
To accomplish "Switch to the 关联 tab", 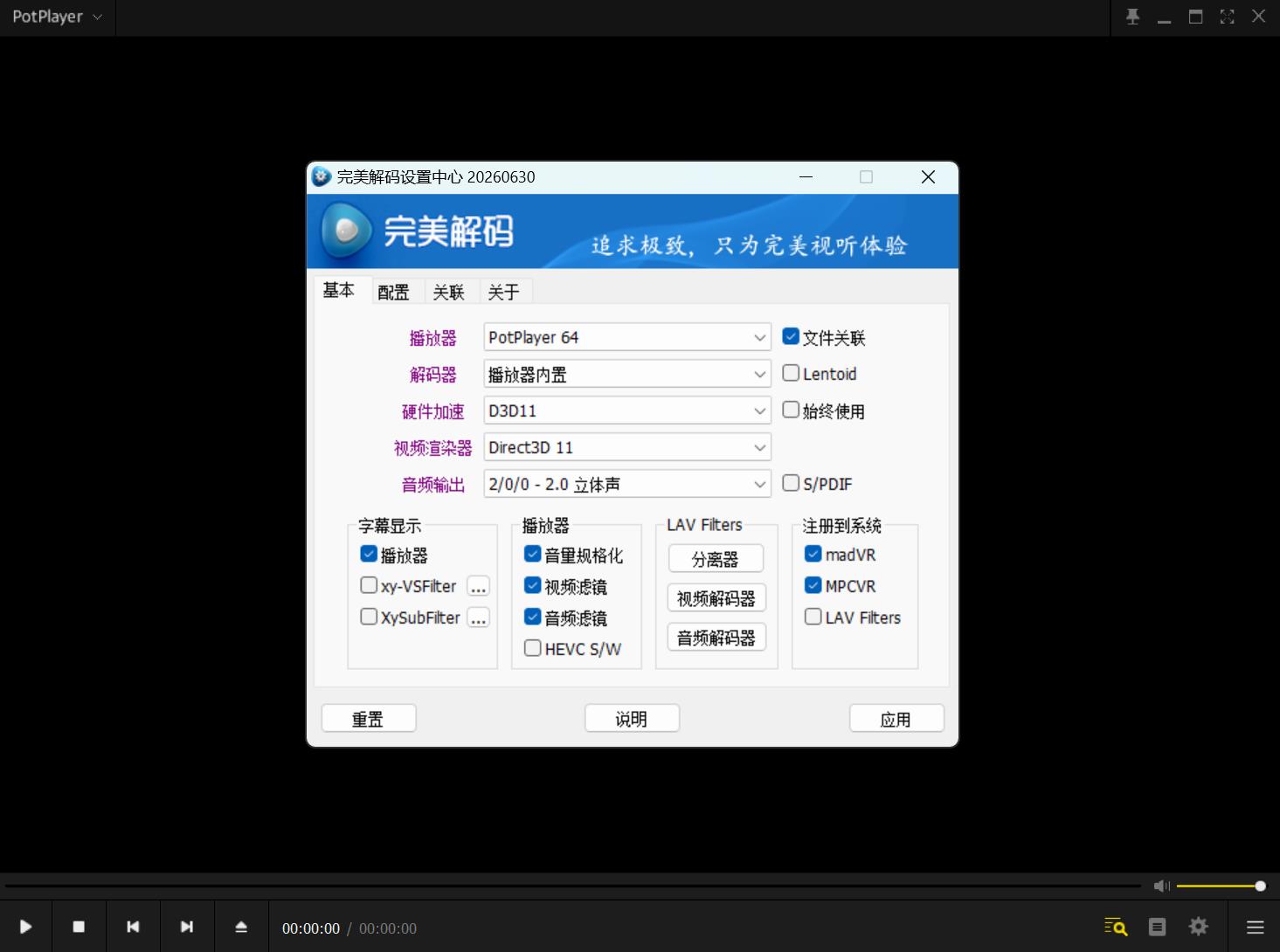I will point(449,292).
